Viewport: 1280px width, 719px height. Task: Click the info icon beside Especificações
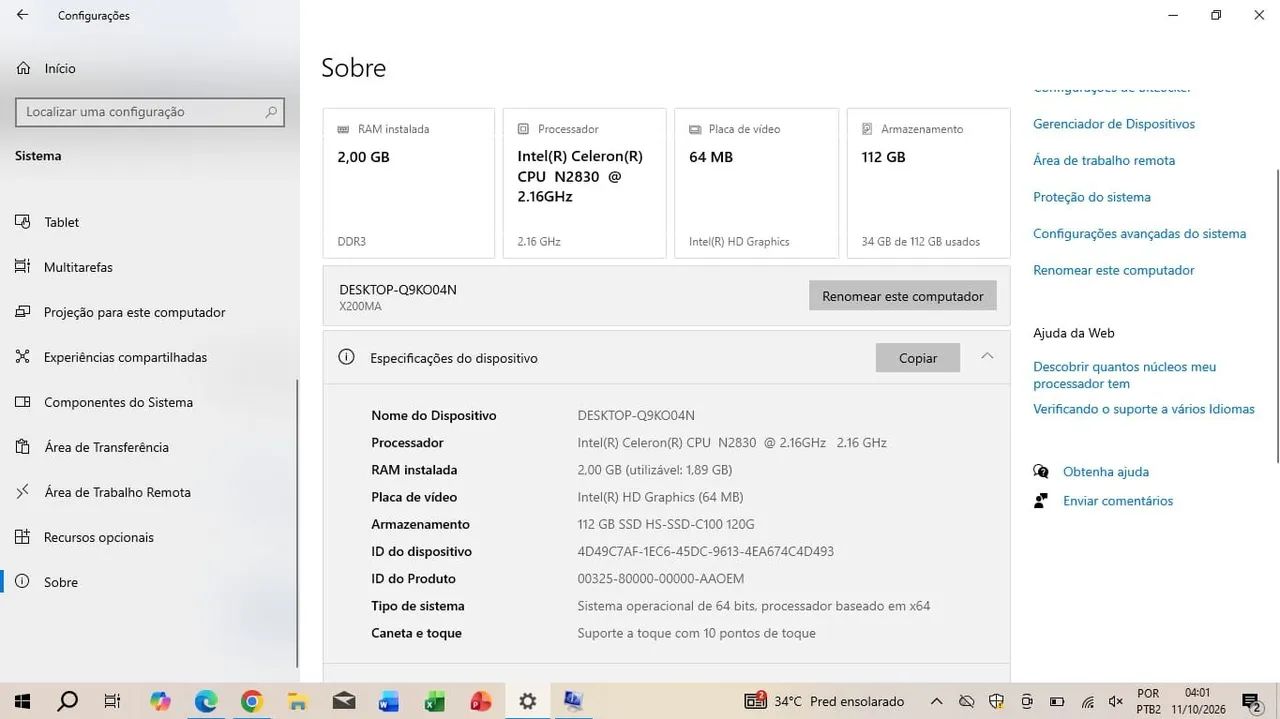[x=346, y=357]
